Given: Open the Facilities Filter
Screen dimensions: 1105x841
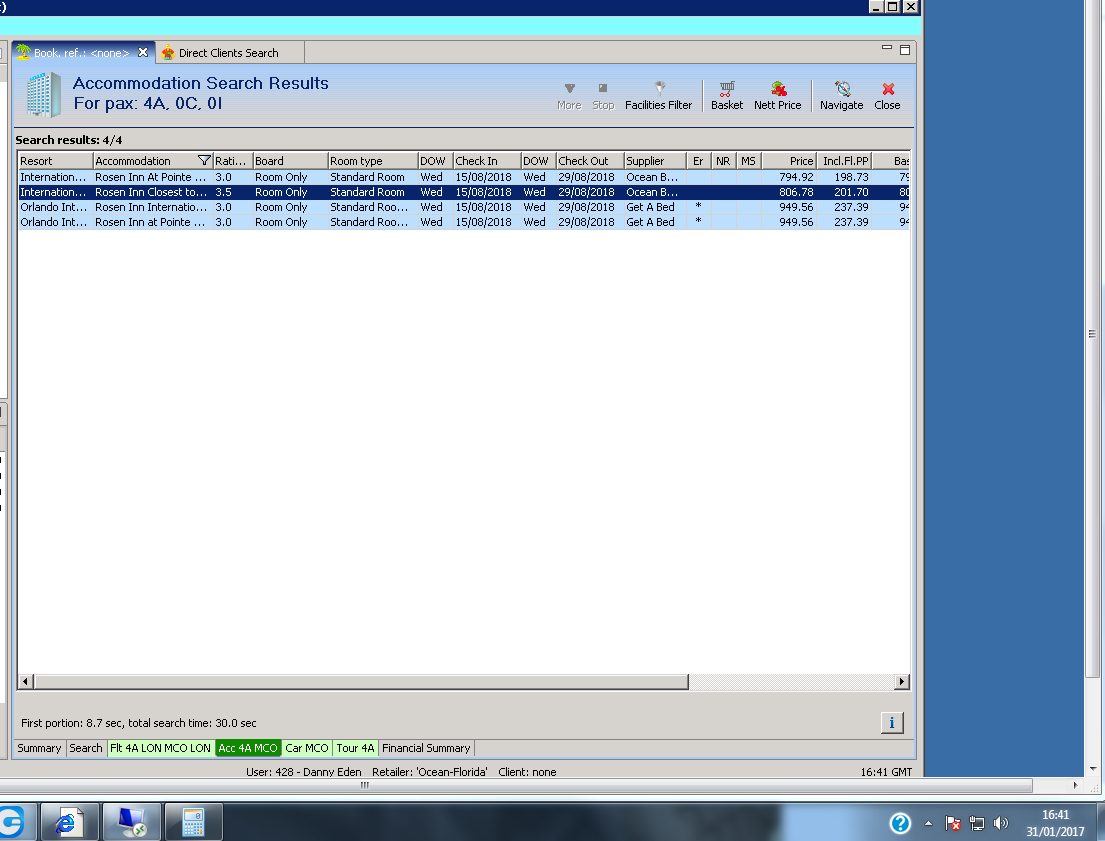Looking at the screenshot, I should click(658, 96).
